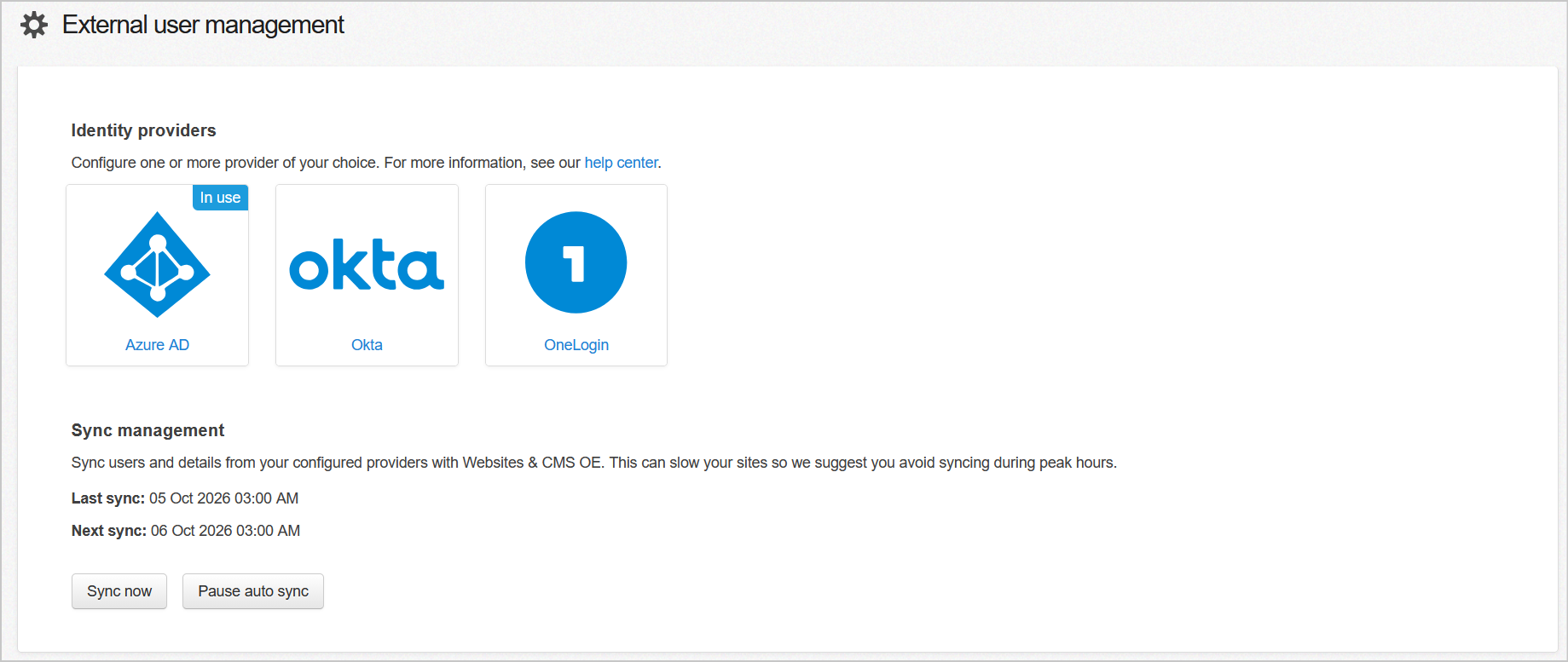Click the 'Sync users and details' description text
This screenshot has width=1568, height=662.
point(594,463)
